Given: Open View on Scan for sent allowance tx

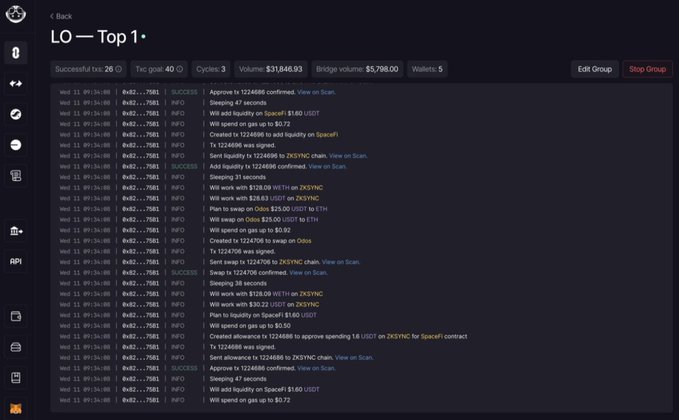Looking at the screenshot, I should click(354, 358).
